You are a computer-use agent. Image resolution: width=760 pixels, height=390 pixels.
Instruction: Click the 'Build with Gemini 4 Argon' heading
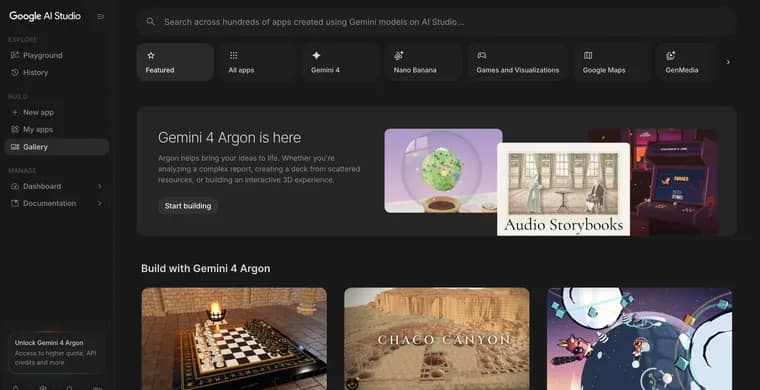point(206,268)
